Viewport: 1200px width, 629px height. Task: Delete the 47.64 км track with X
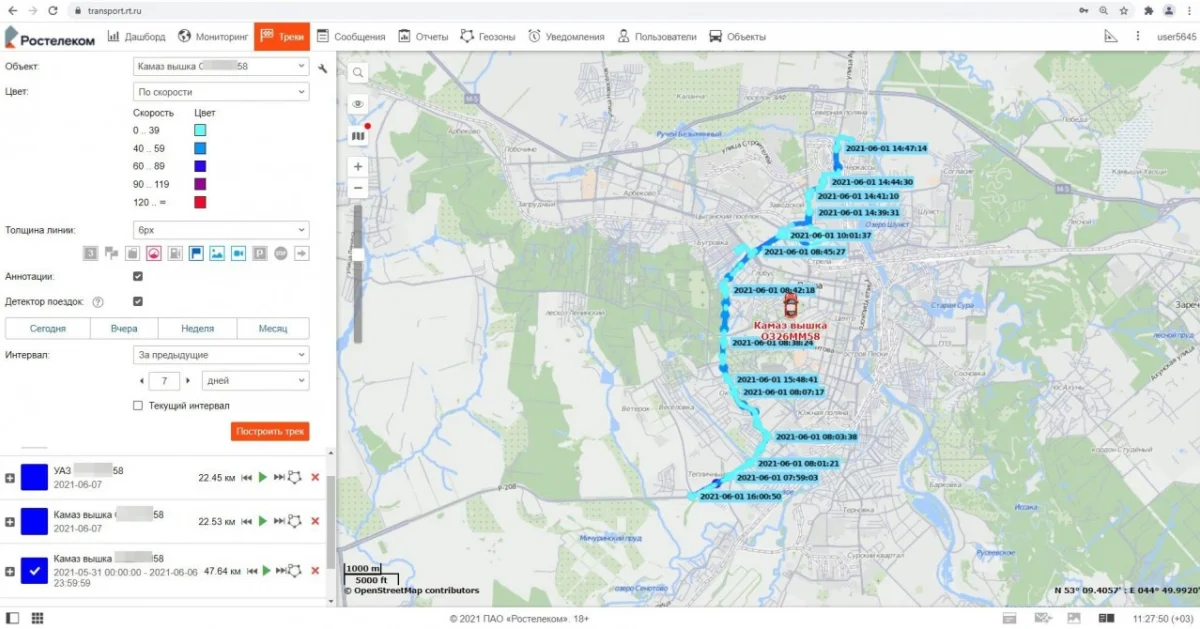315,571
